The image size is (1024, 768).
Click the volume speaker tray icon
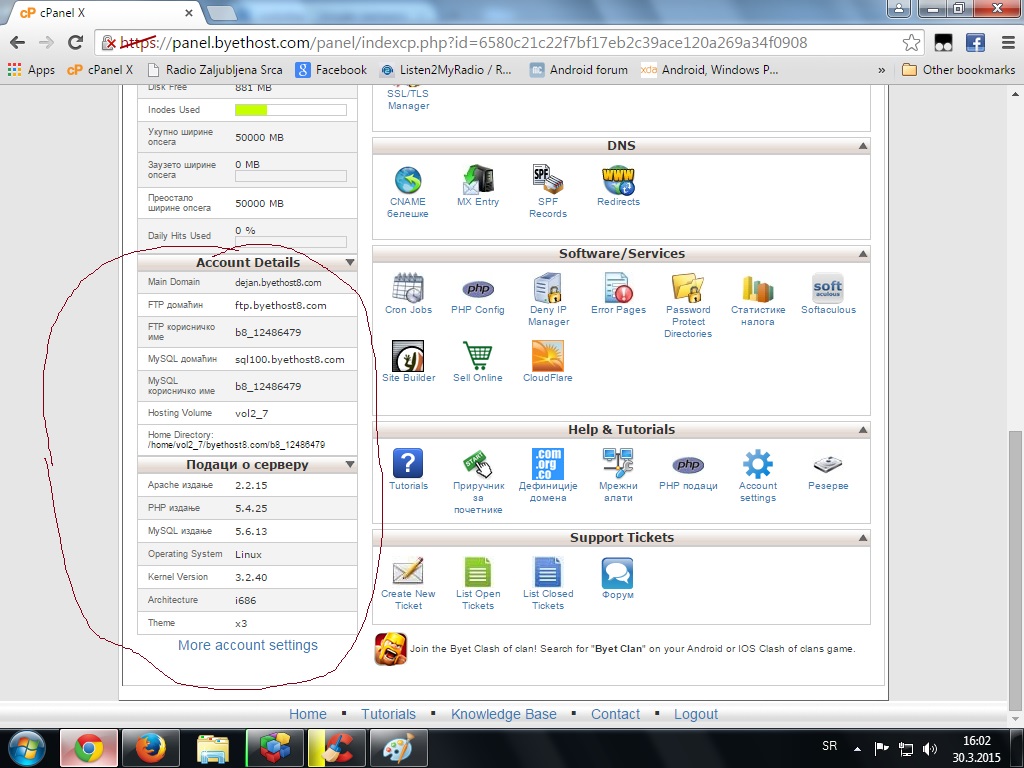pos(930,748)
